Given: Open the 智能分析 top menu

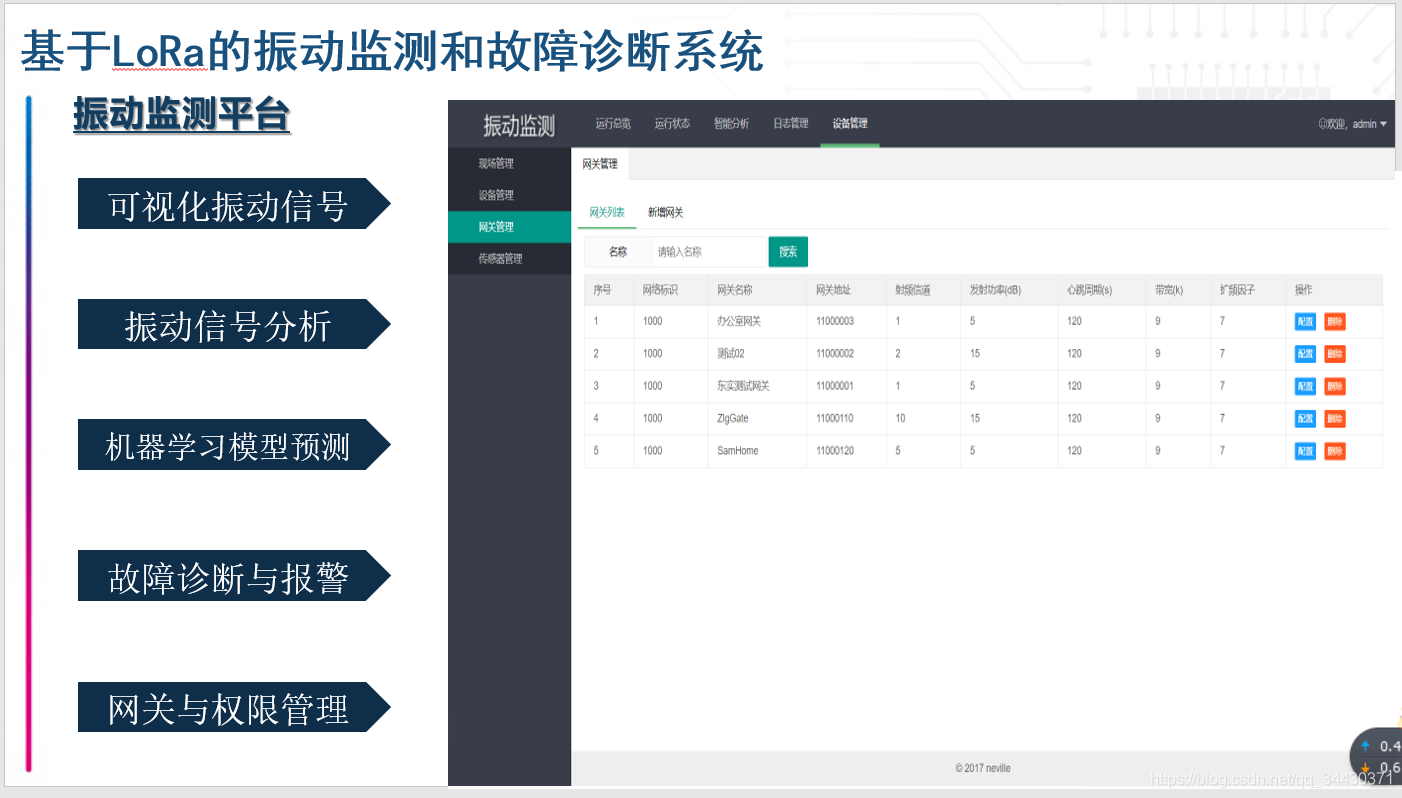Looking at the screenshot, I should click(x=731, y=124).
